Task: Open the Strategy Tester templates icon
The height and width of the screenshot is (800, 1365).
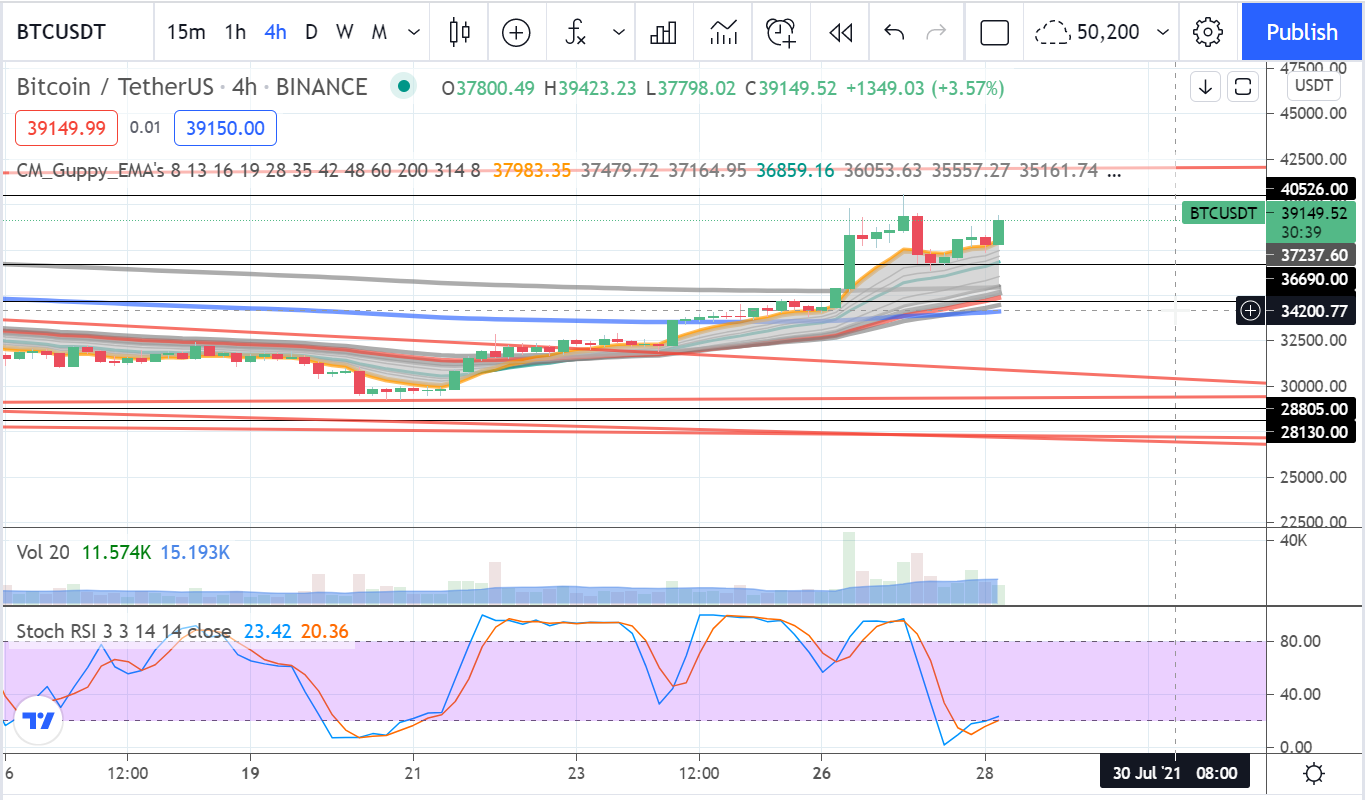Action: click(724, 32)
